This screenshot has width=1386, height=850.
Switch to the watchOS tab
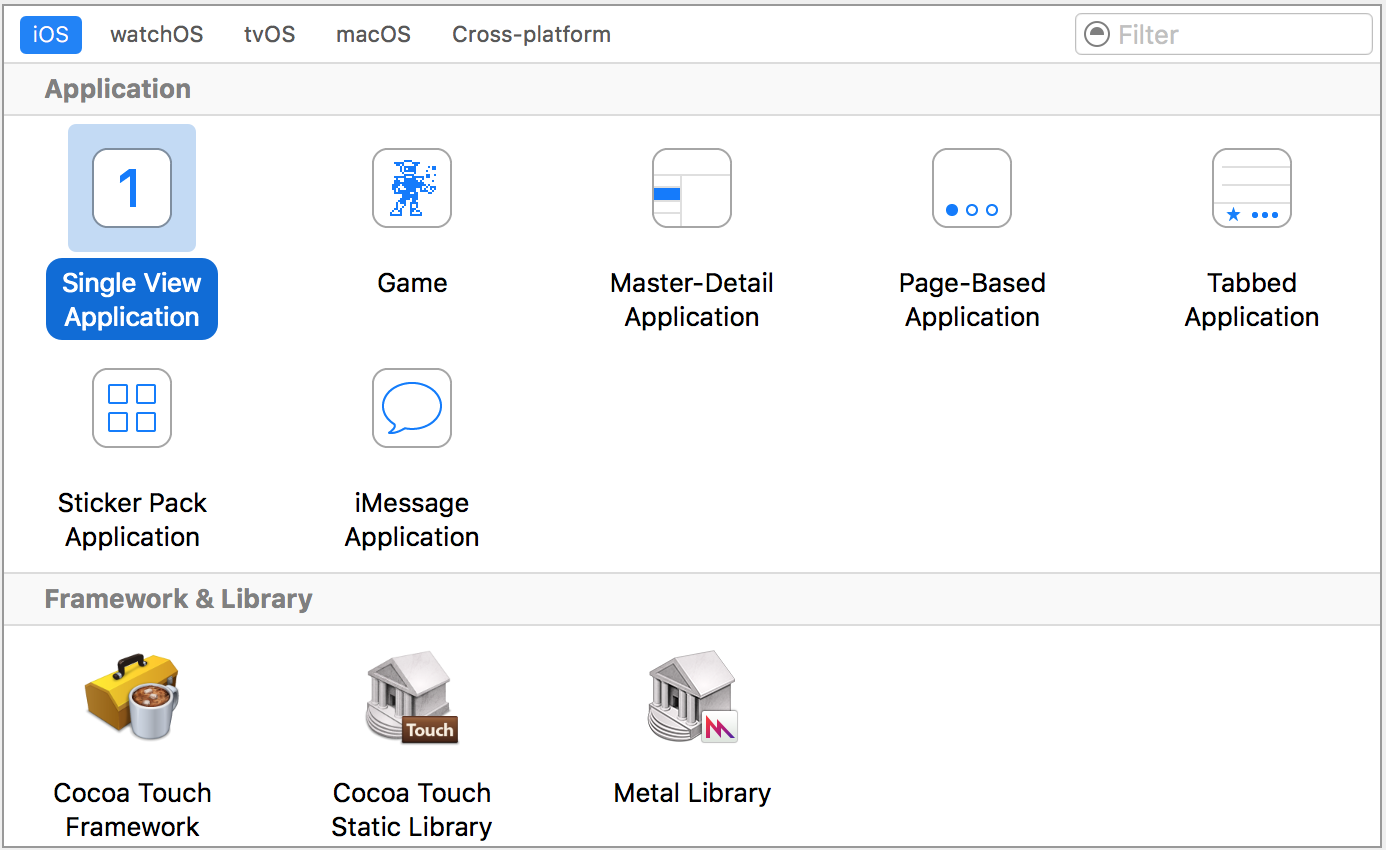(157, 34)
